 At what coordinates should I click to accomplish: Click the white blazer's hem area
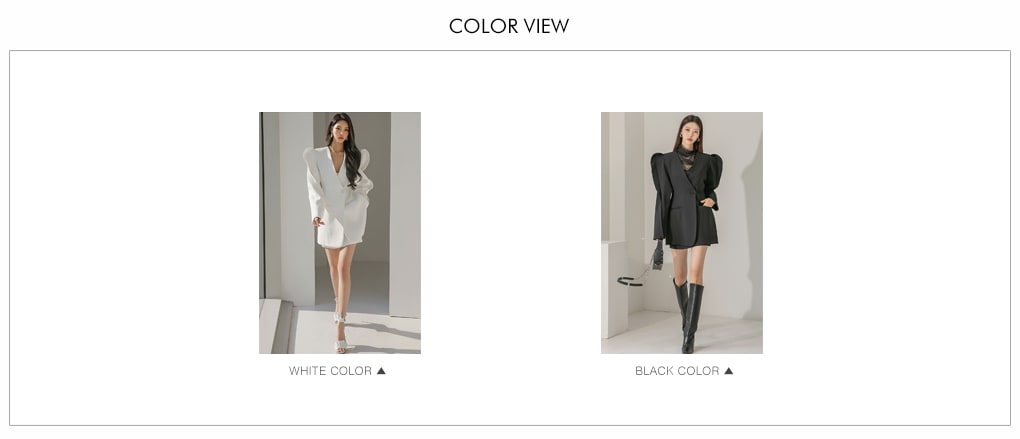pyautogui.click(x=340, y=241)
